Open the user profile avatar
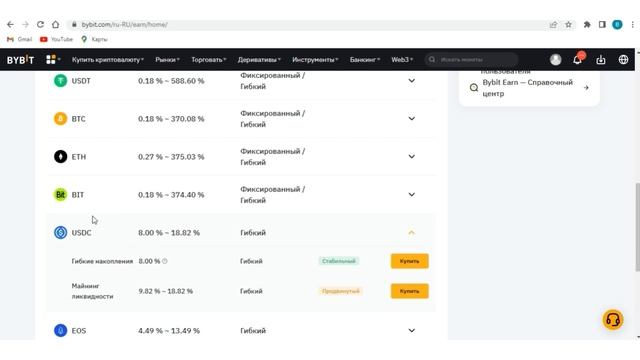640x360 pixels. tap(555, 60)
